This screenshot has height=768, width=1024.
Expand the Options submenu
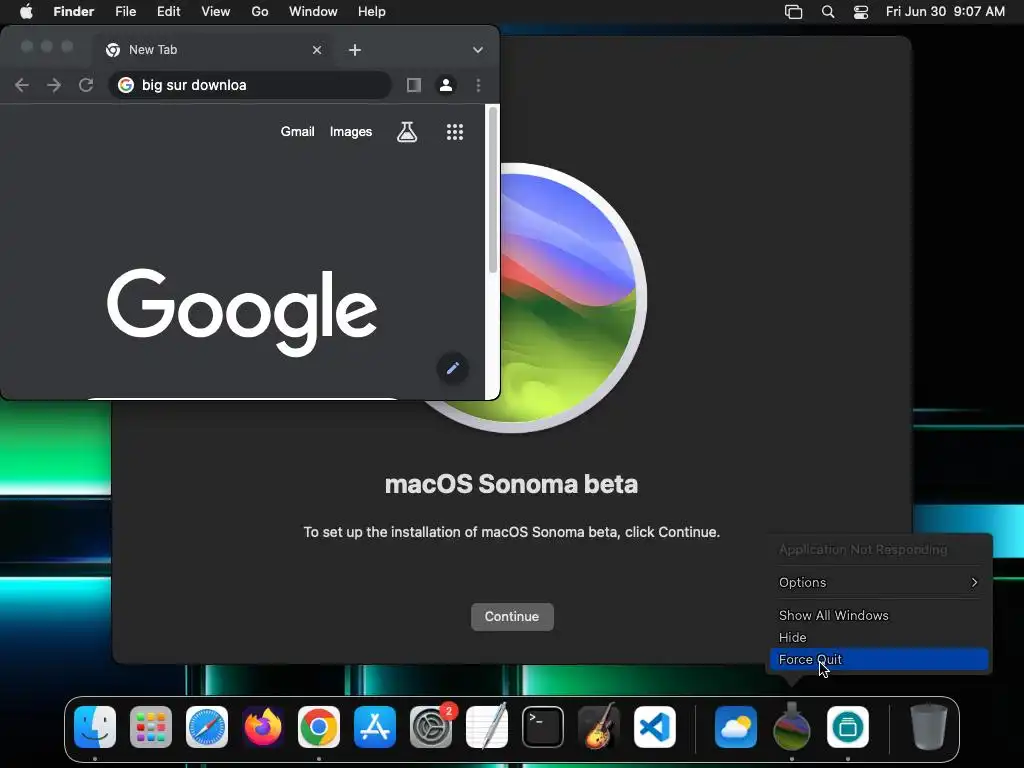coord(879,583)
